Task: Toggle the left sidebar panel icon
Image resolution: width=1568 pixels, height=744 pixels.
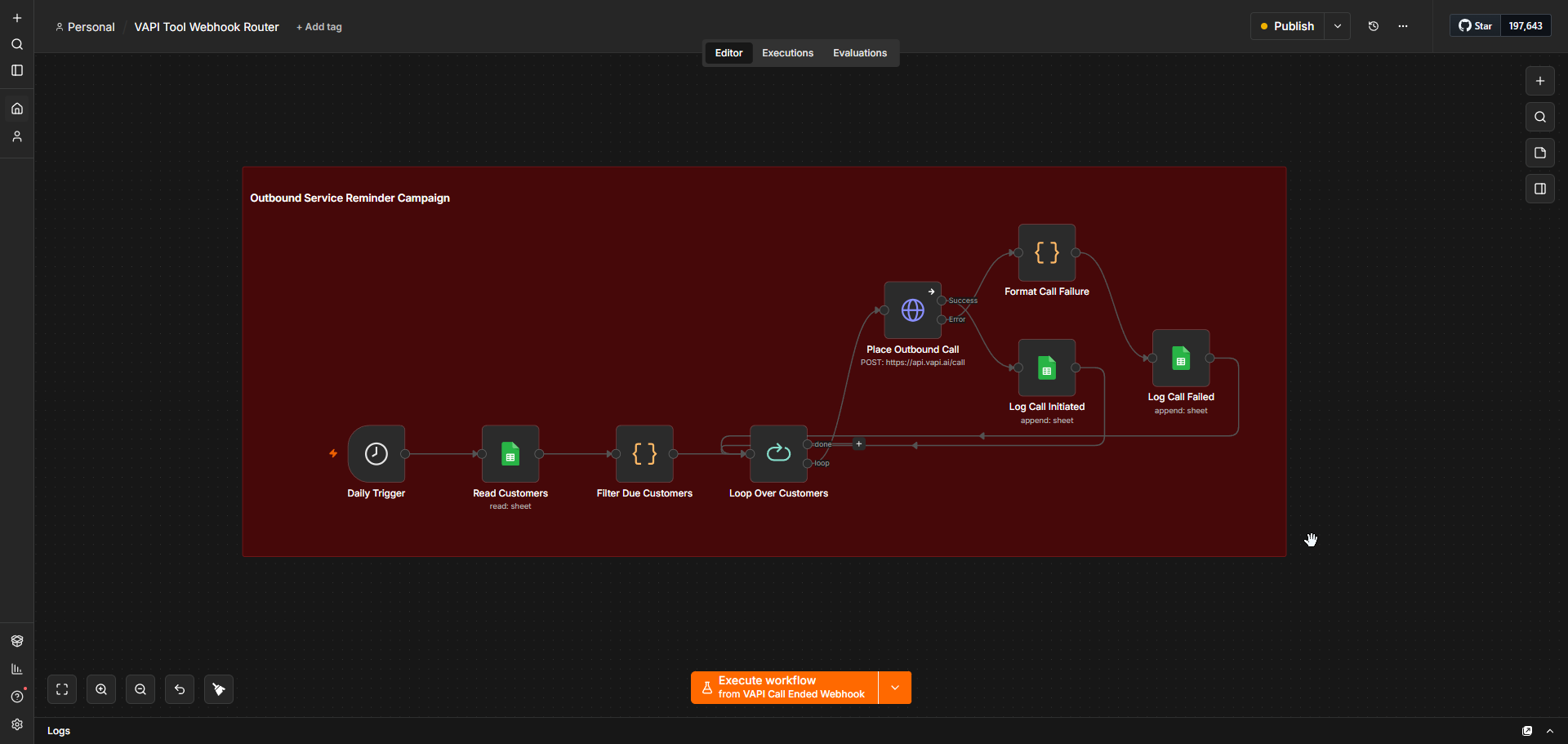Action: point(17,70)
